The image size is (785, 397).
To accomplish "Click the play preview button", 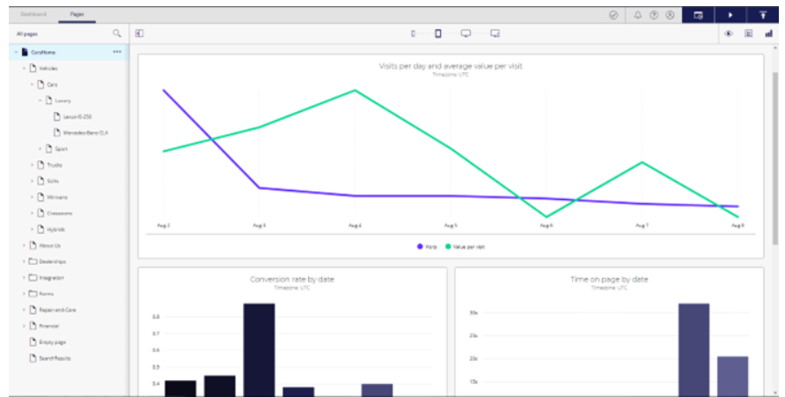I will 730,15.
